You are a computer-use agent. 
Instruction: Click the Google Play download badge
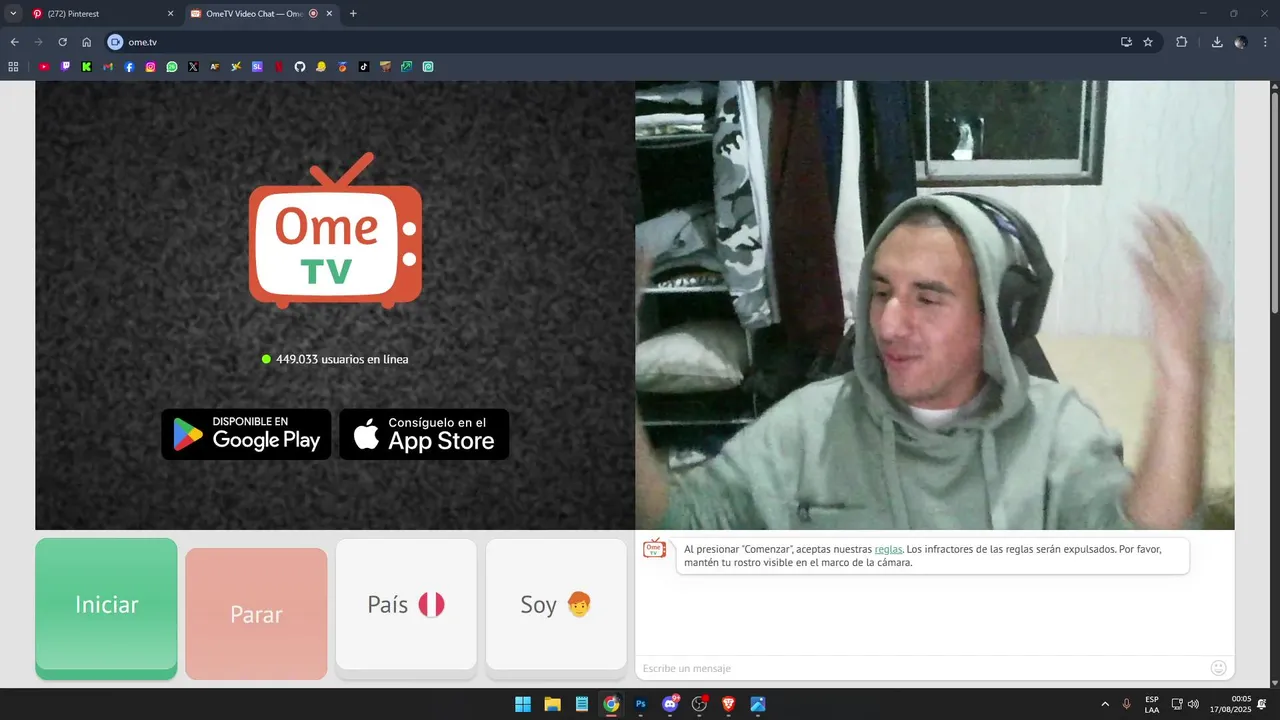246,434
